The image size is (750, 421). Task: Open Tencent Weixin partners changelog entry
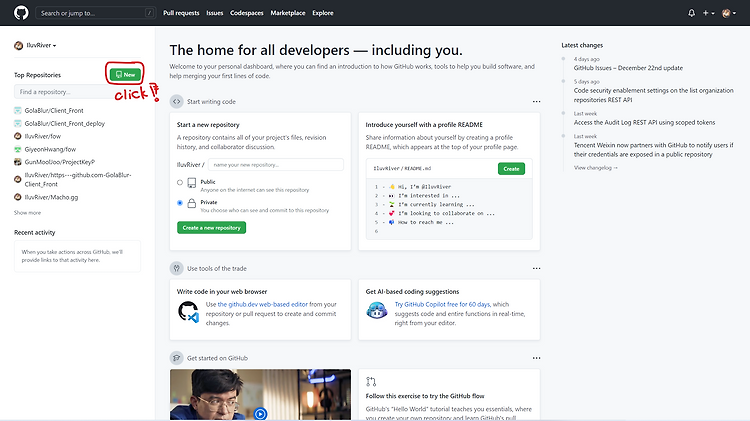[653, 150]
